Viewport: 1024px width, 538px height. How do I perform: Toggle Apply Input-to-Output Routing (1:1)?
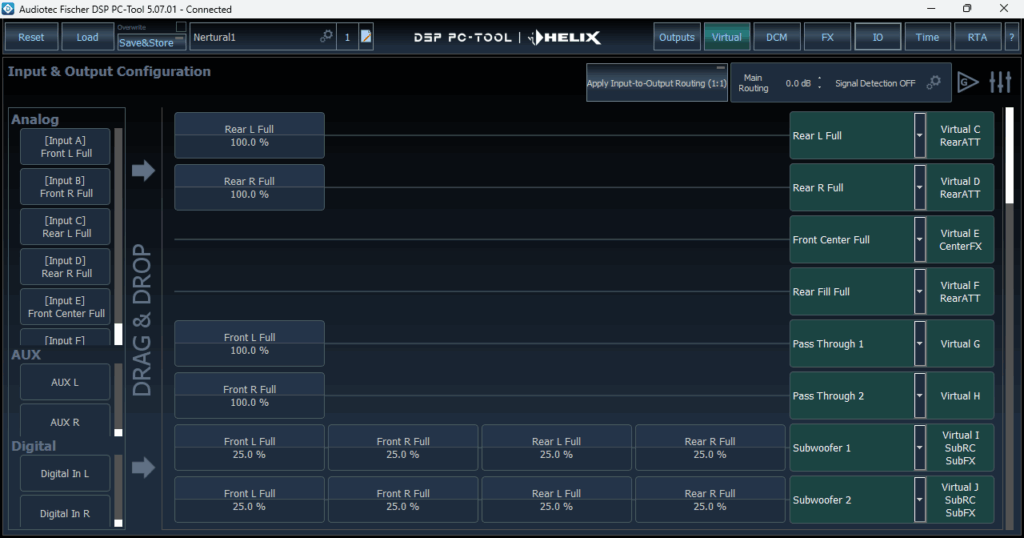656,83
